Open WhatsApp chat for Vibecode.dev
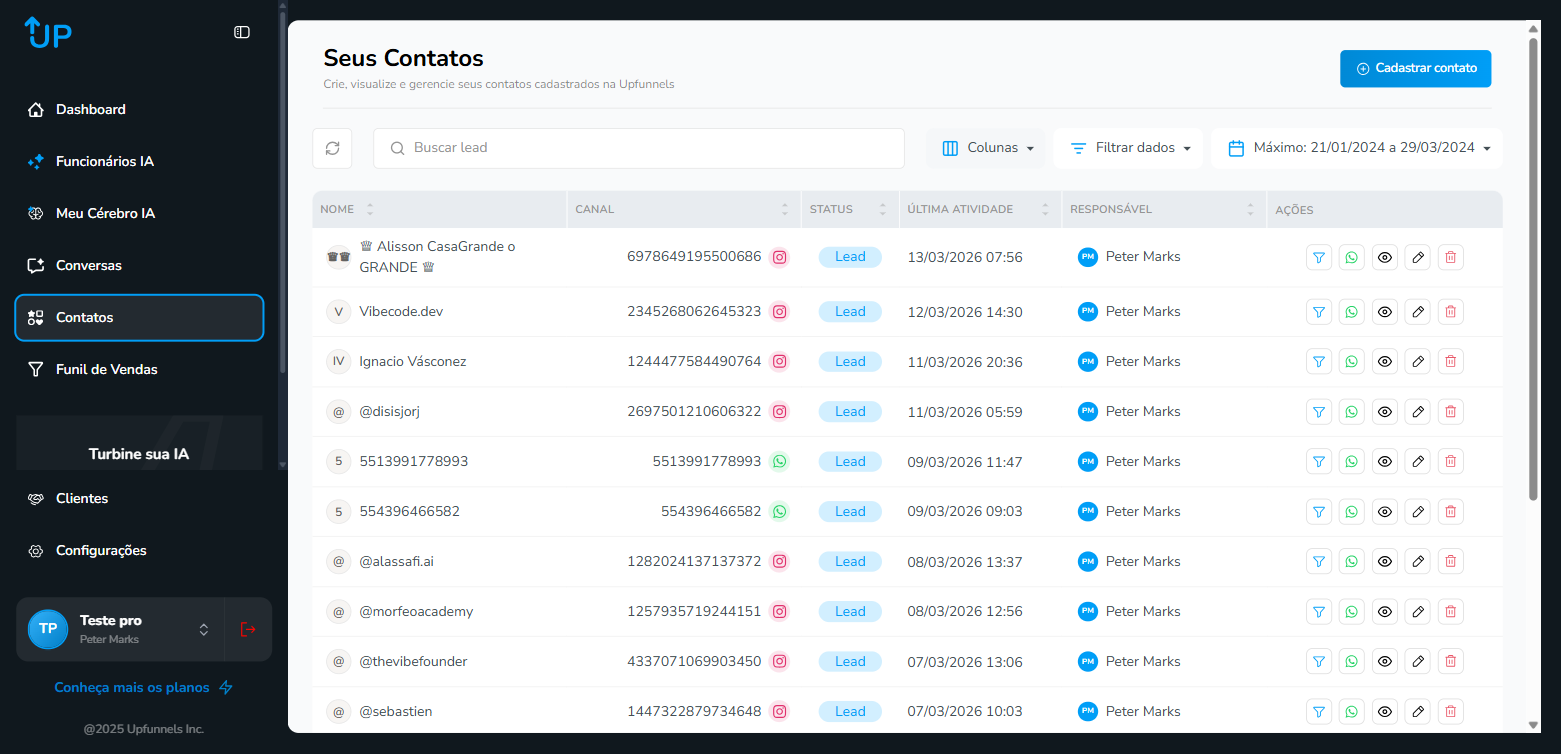This screenshot has width=1561, height=754. click(1351, 311)
